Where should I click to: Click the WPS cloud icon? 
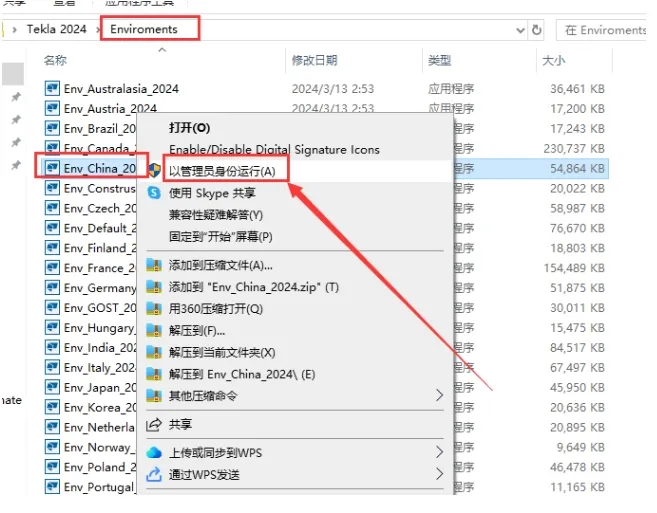tap(154, 452)
